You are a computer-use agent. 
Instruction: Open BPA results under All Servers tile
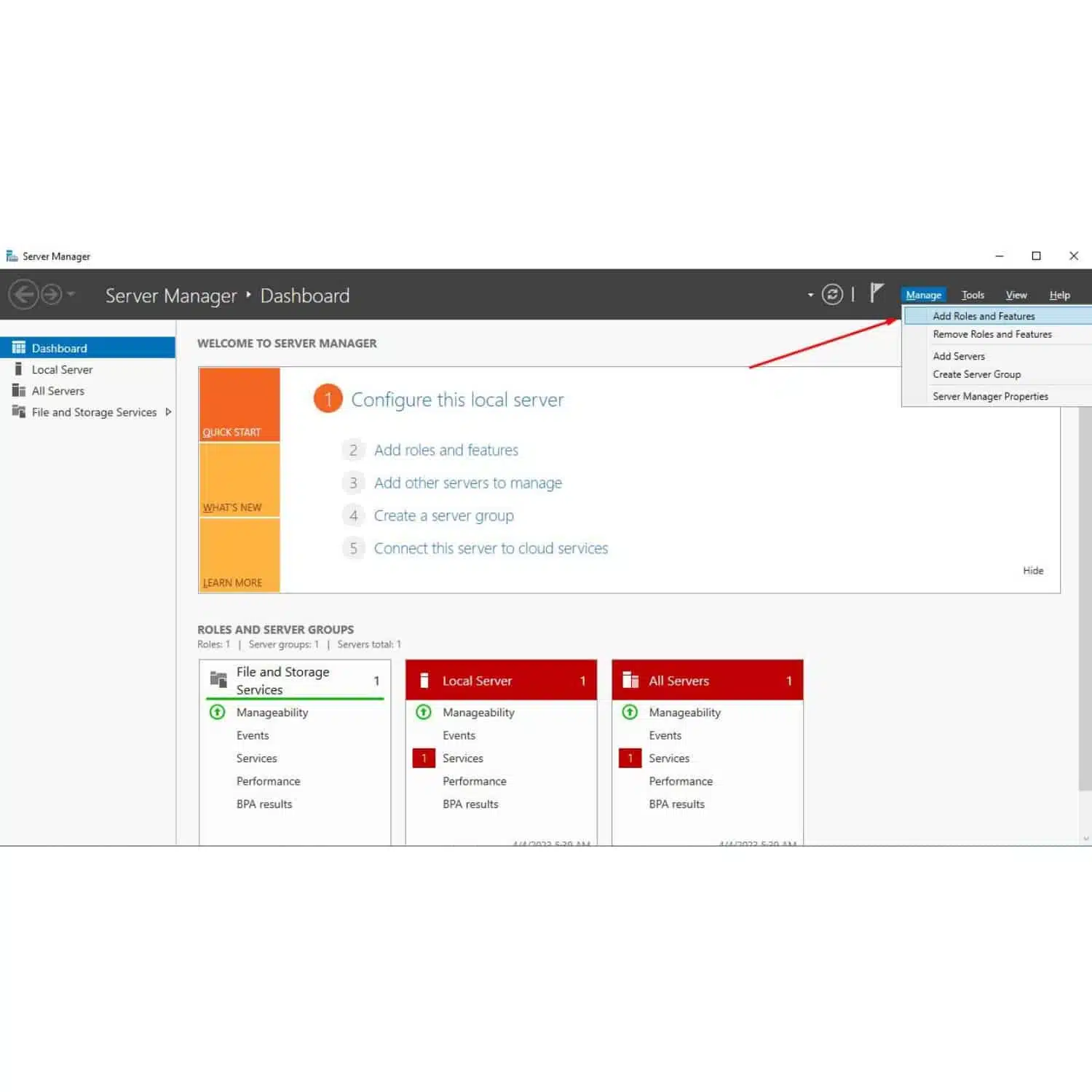point(677,804)
